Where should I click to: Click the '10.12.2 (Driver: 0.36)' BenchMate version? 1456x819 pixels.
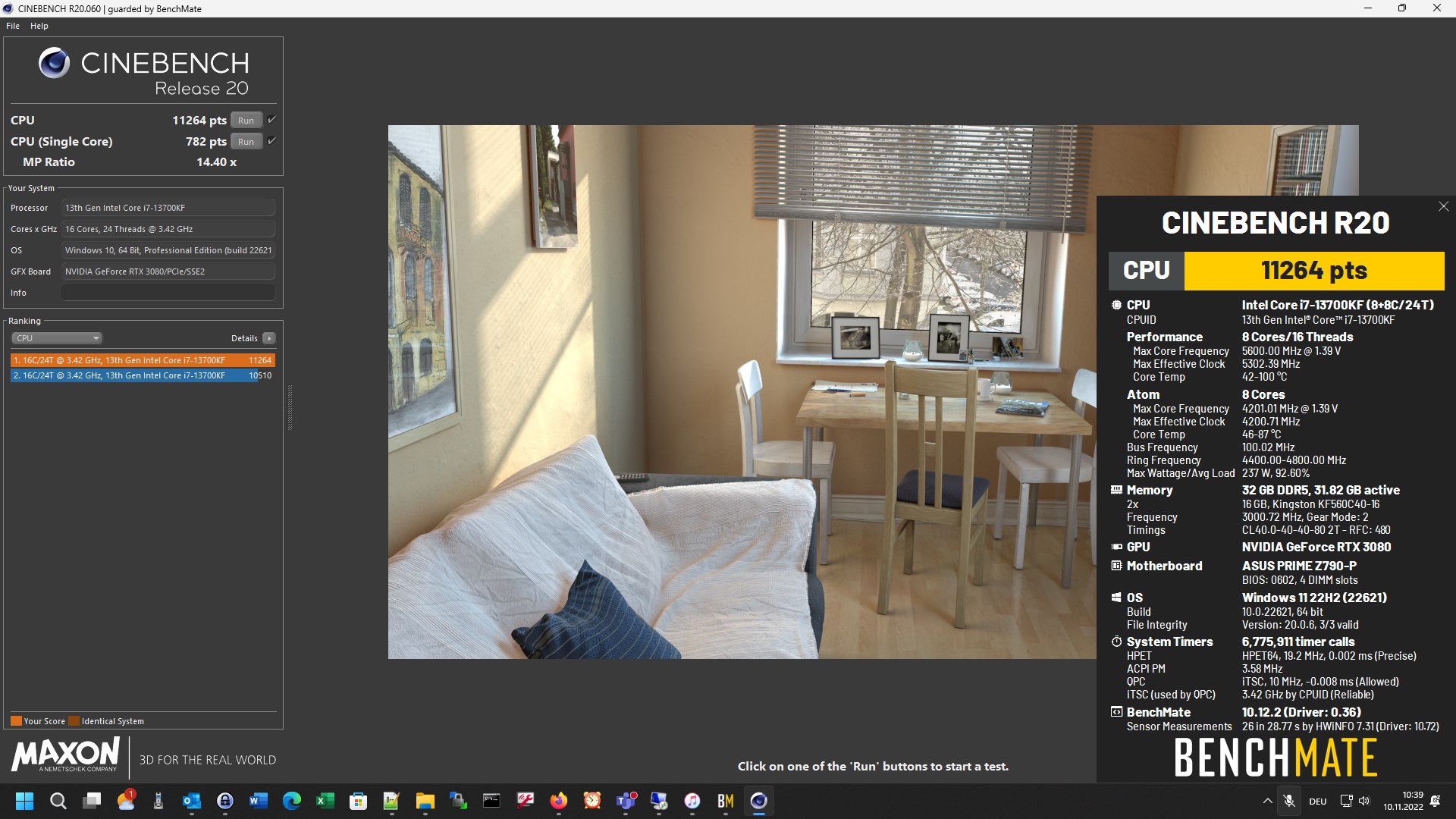point(1301,712)
